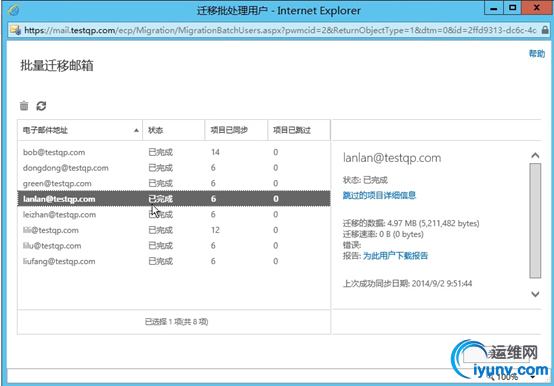
Task: Close the Internet Explorer window
Action: (537, 8)
